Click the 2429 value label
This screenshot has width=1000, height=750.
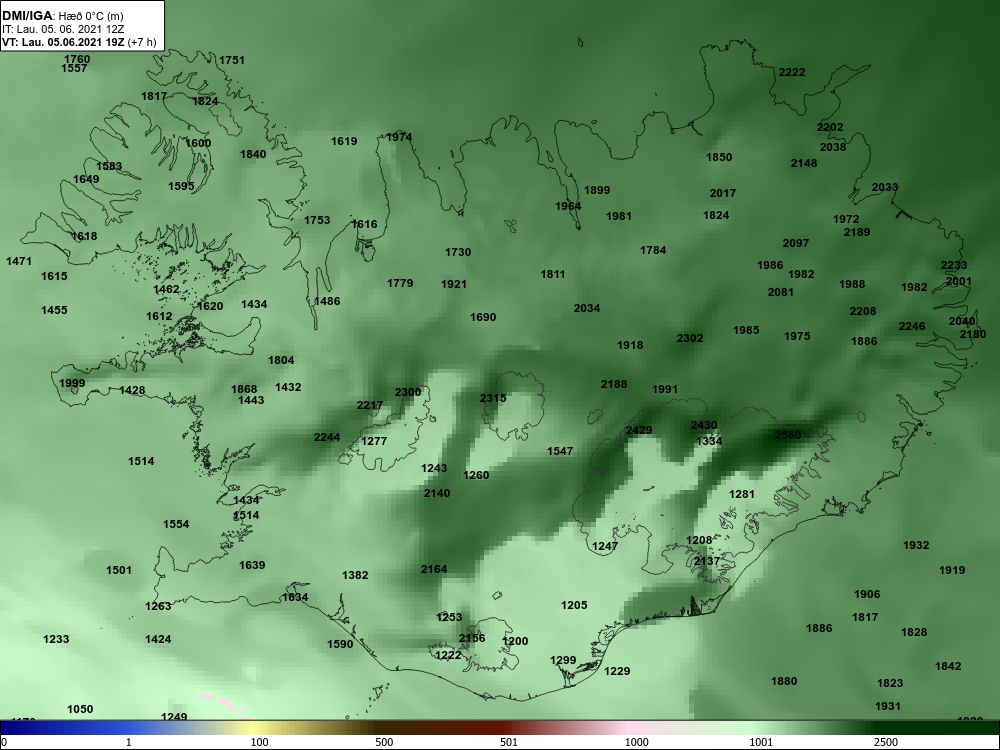click(639, 430)
